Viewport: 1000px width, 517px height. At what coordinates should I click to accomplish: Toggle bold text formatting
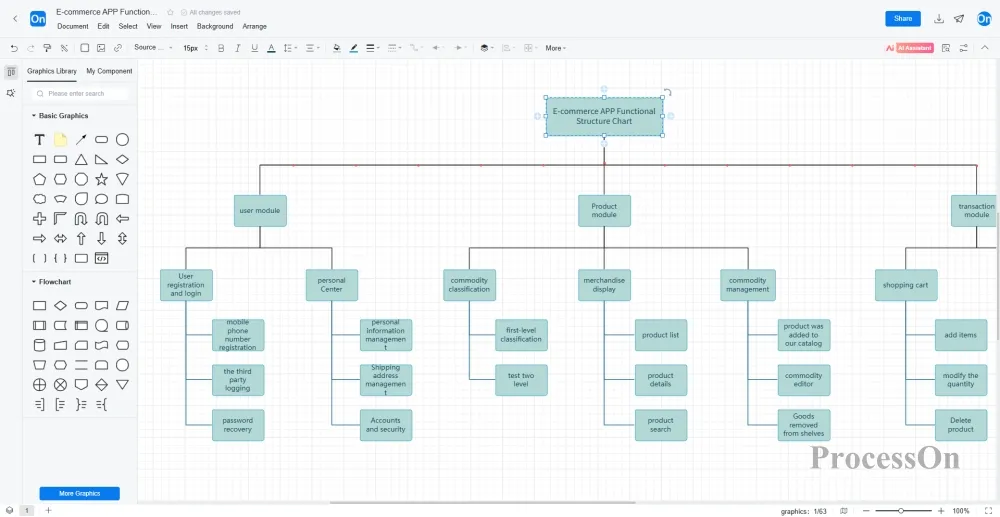(219, 48)
